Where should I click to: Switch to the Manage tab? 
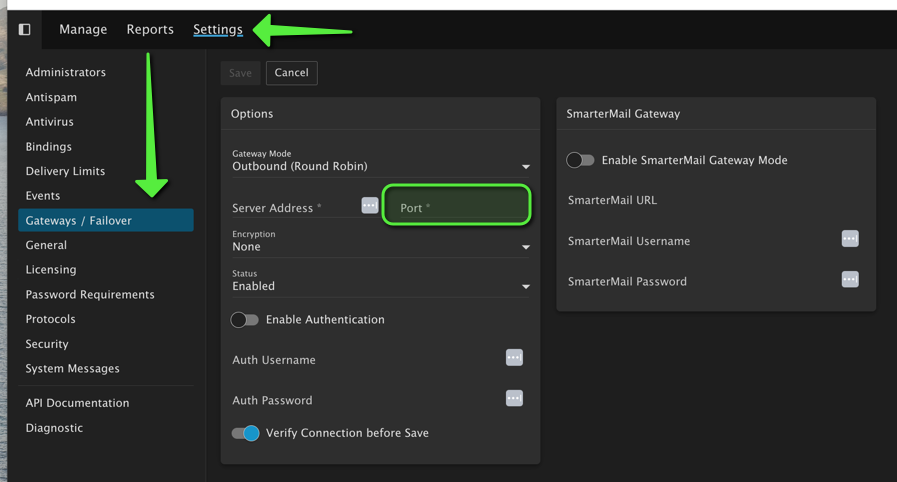tap(83, 30)
